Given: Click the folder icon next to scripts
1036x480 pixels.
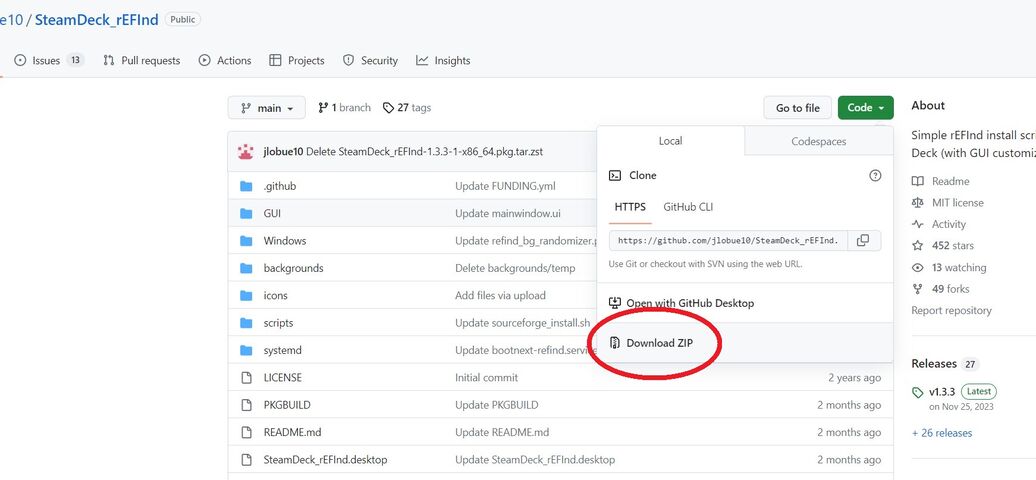Looking at the screenshot, I should tap(246, 323).
